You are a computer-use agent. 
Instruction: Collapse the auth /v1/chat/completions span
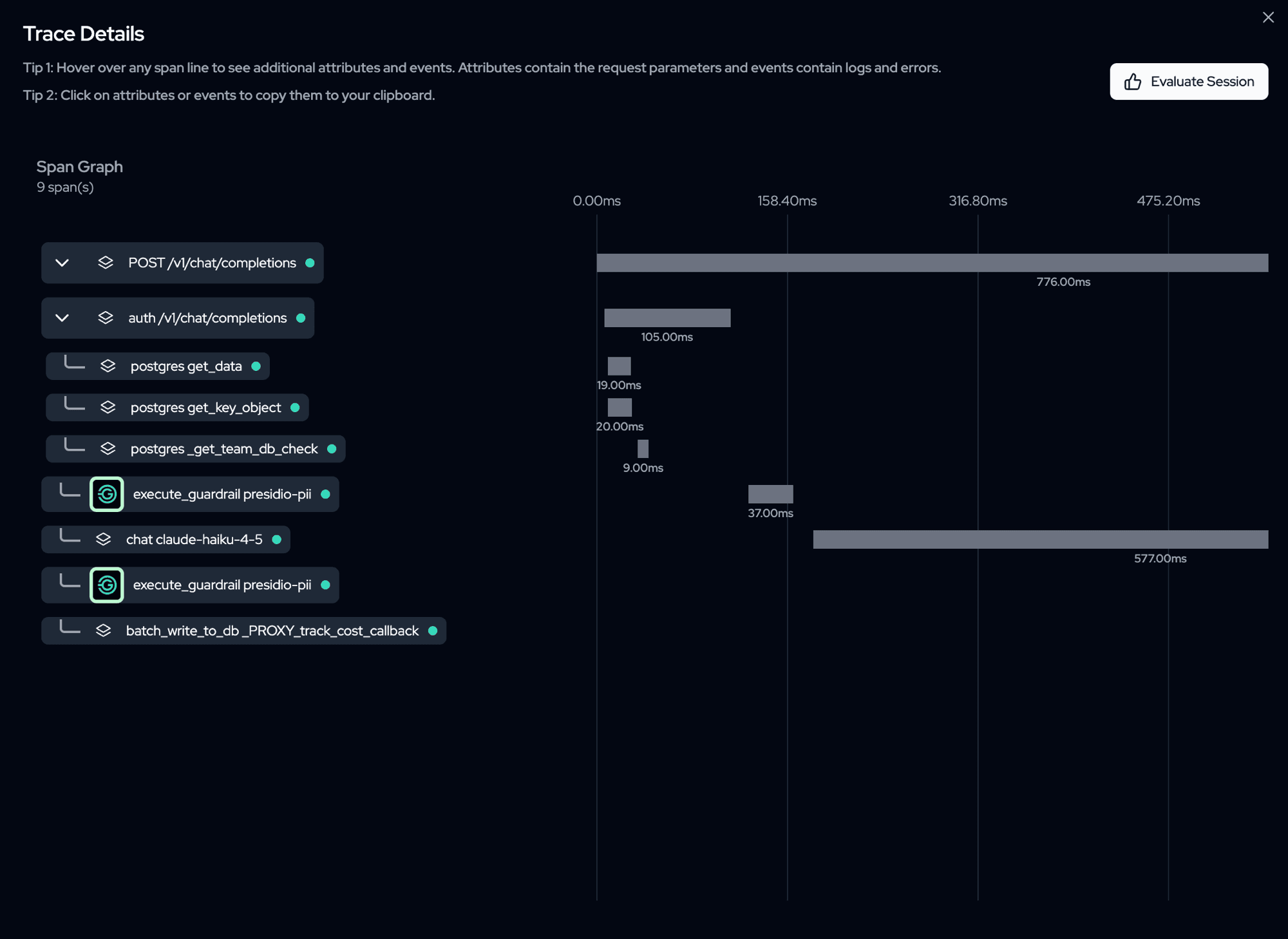[x=62, y=318]
